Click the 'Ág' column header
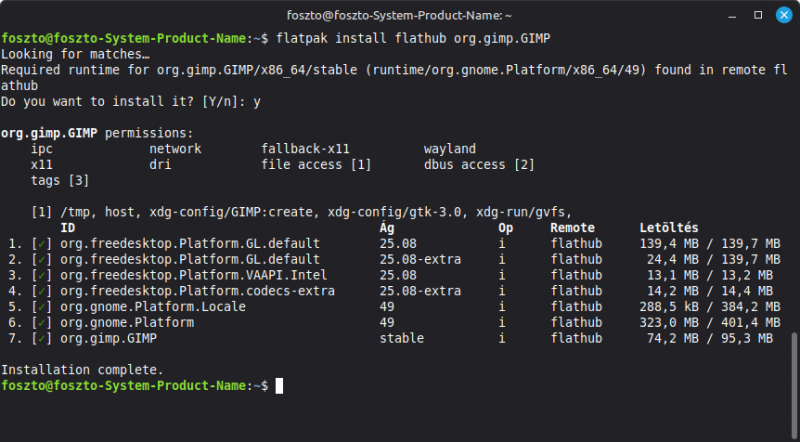Viewport: 800px width, 442px height. pos(387,227)
